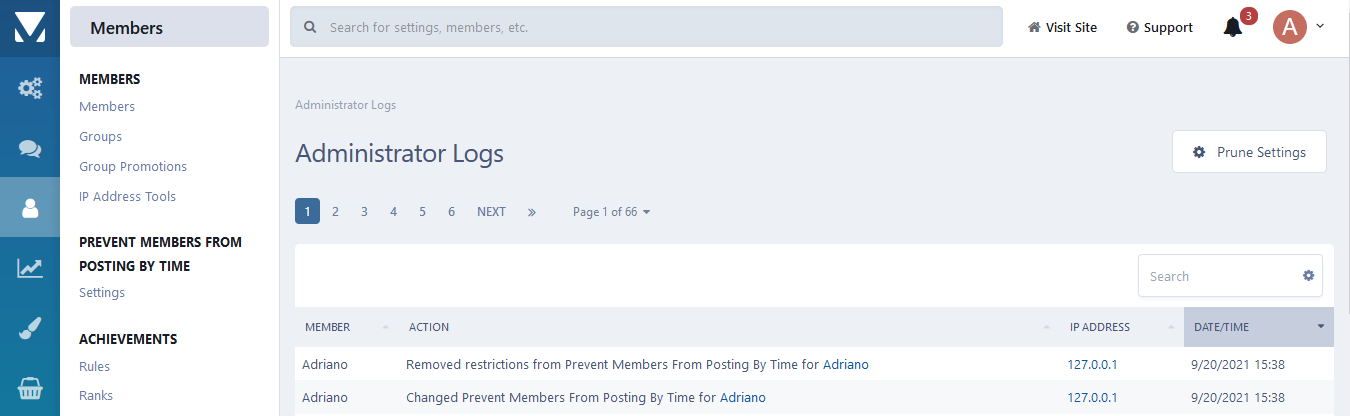Focus the top global search field
Screen dimensions: 1350x416
point(660,28)
